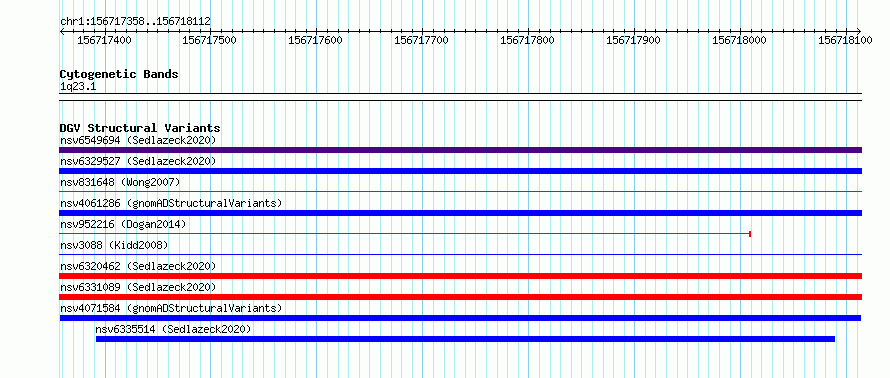Image resolution: width=890 pixels, height=378 pixels.
Task: Click the thin blue nsv3088 variant line
Action: [460, 255]
